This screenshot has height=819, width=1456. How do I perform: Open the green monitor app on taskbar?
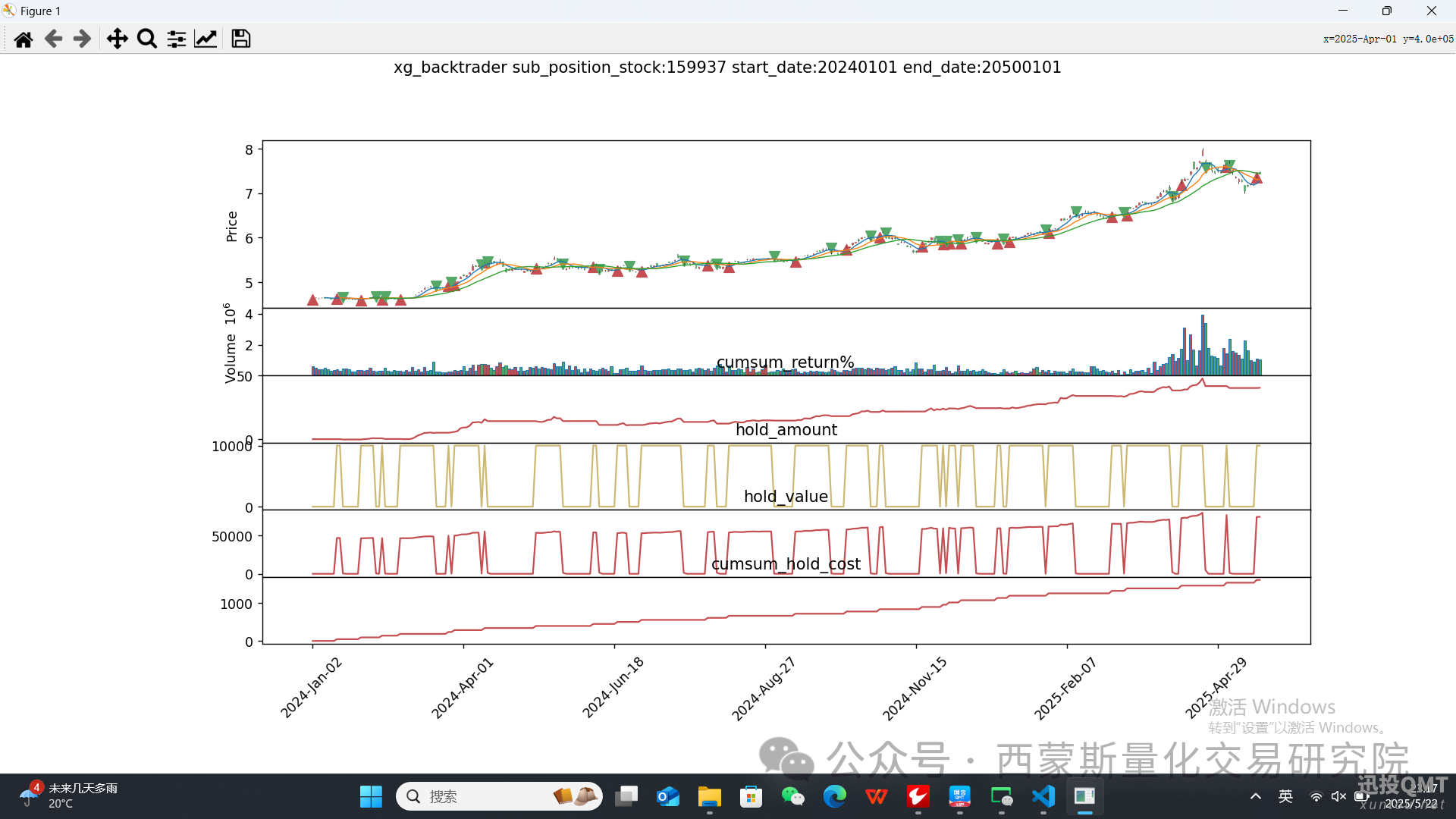[x=1002, y=796]
